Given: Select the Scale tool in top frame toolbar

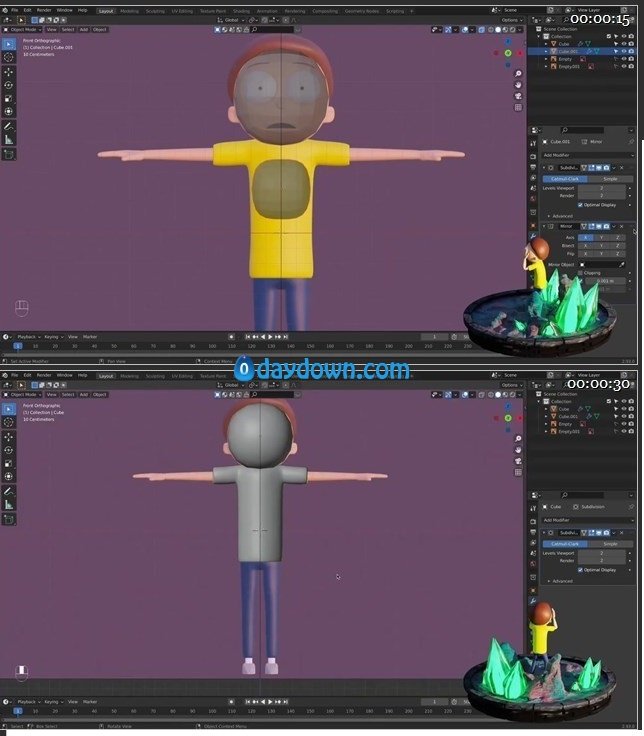Looking at the screenshot, I should click(8, 99).
